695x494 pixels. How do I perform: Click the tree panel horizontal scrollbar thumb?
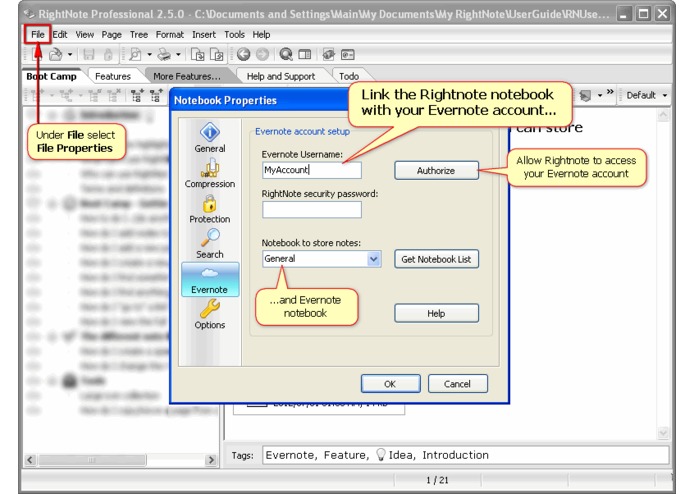(x=92, y=460)
